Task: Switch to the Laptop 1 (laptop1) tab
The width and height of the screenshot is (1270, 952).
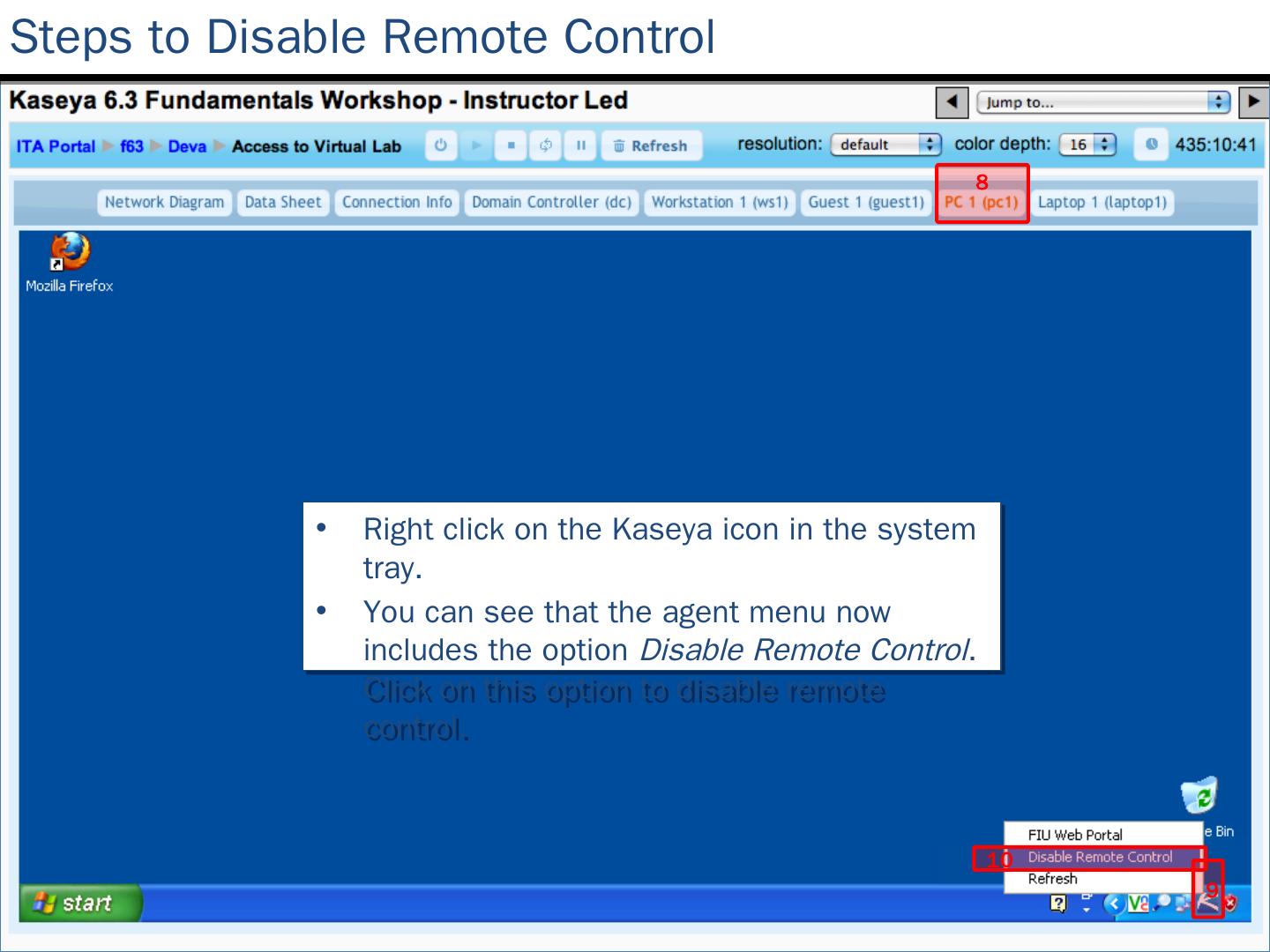Action: coord(1102,203)
